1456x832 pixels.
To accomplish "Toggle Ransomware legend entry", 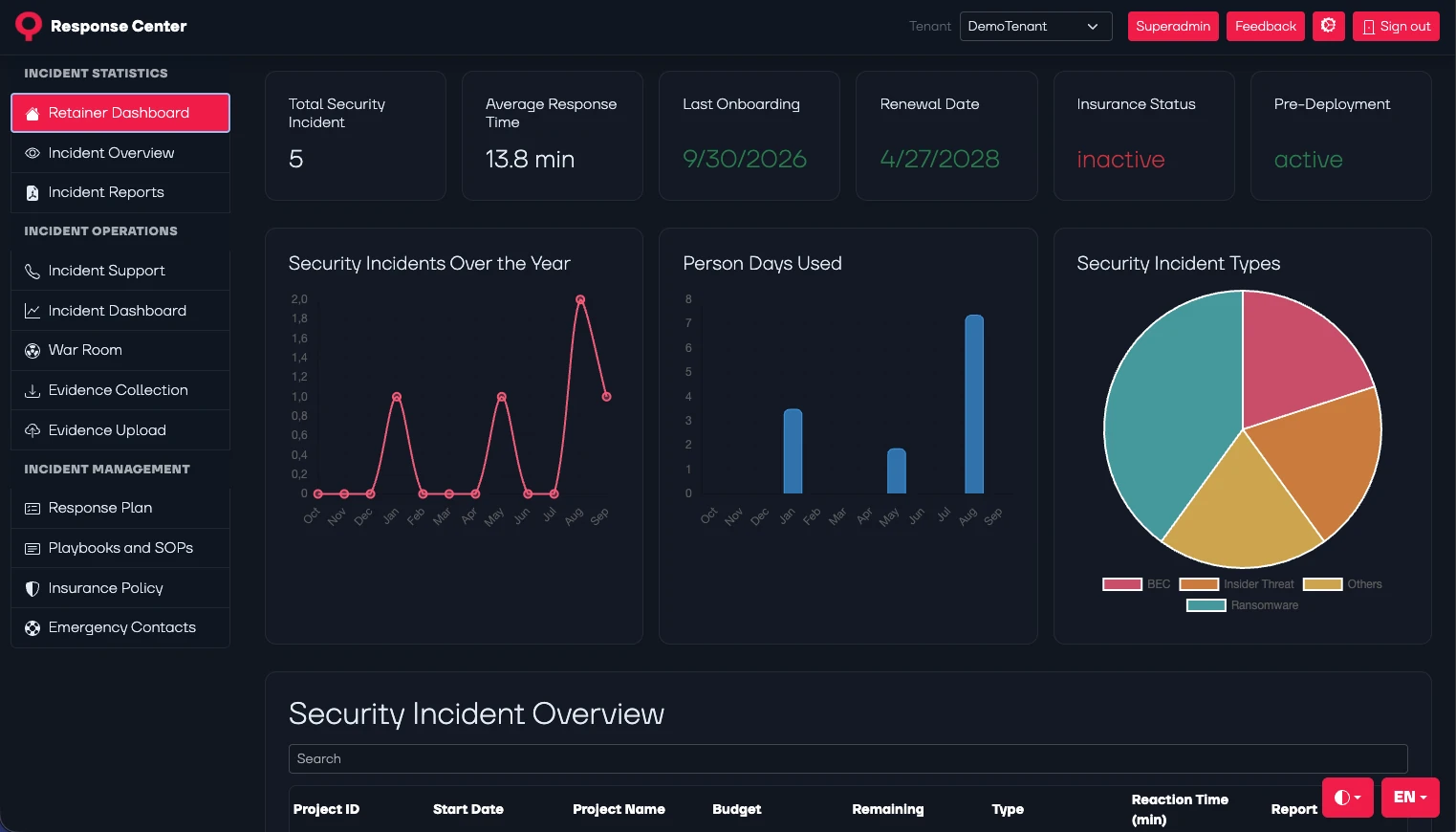I will coord(1243,605).
